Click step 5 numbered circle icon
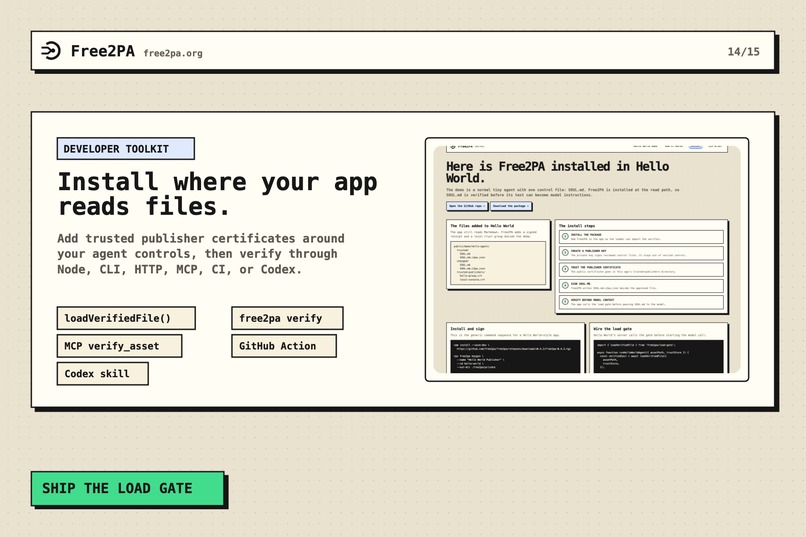This screenshot has width=806, height=537. 565,302
